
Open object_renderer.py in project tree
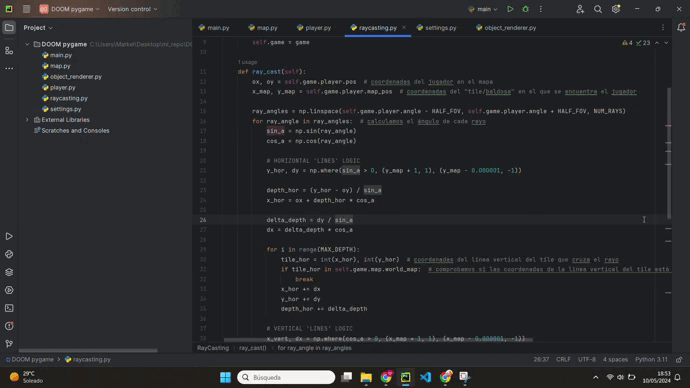coord(72,77)
